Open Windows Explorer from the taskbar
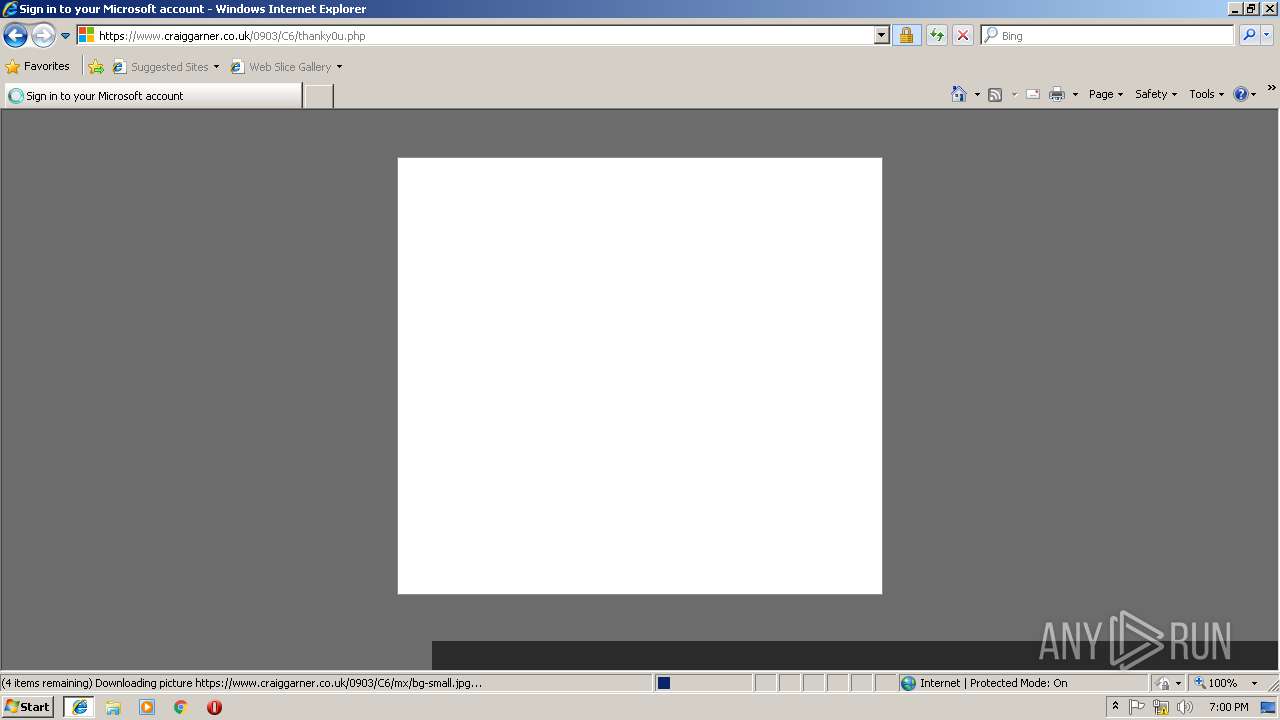Image resolution: width=1280 pixels, height=720 pixels. tap(113, 707)
